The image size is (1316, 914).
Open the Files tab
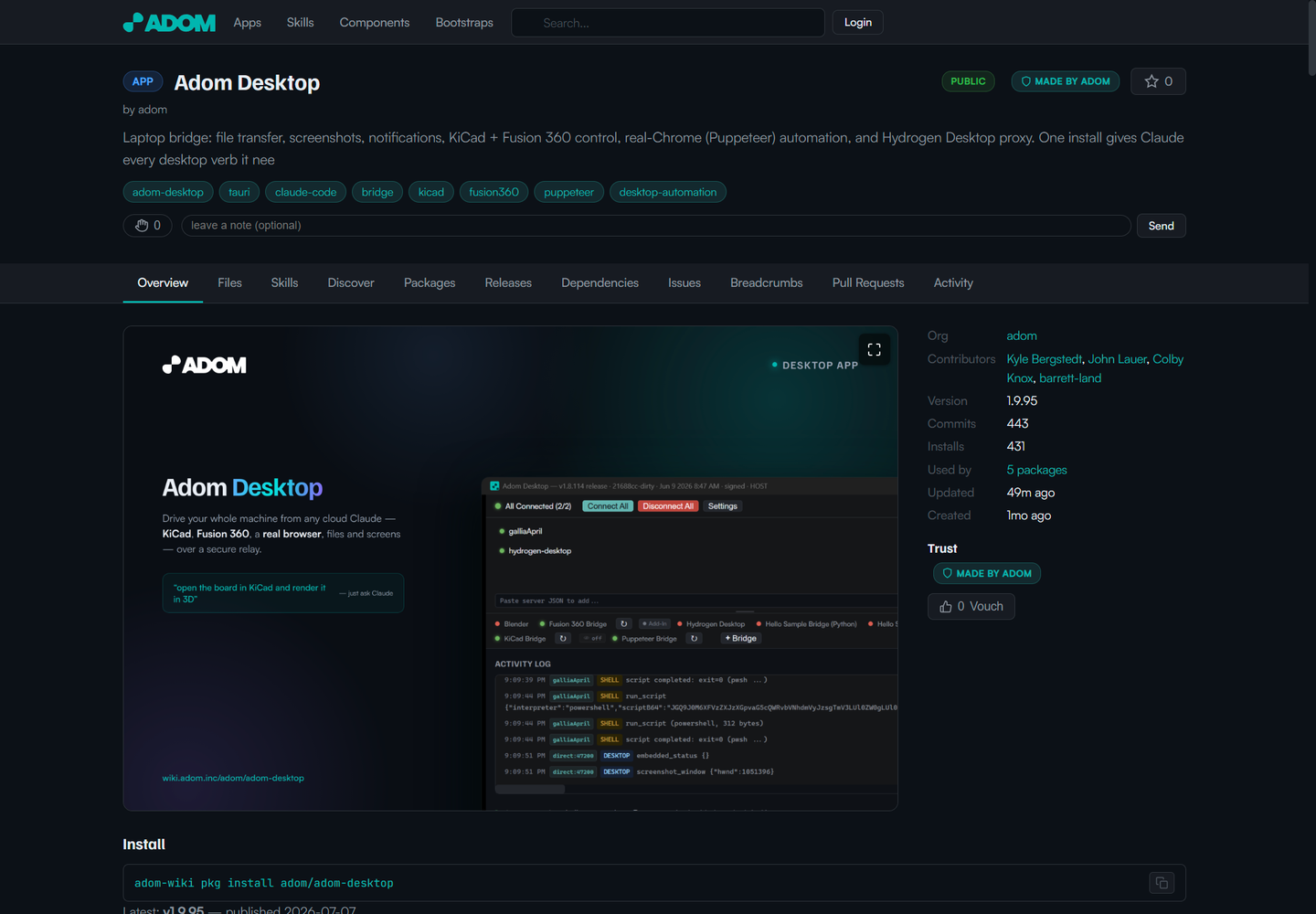tap(229, 283)
